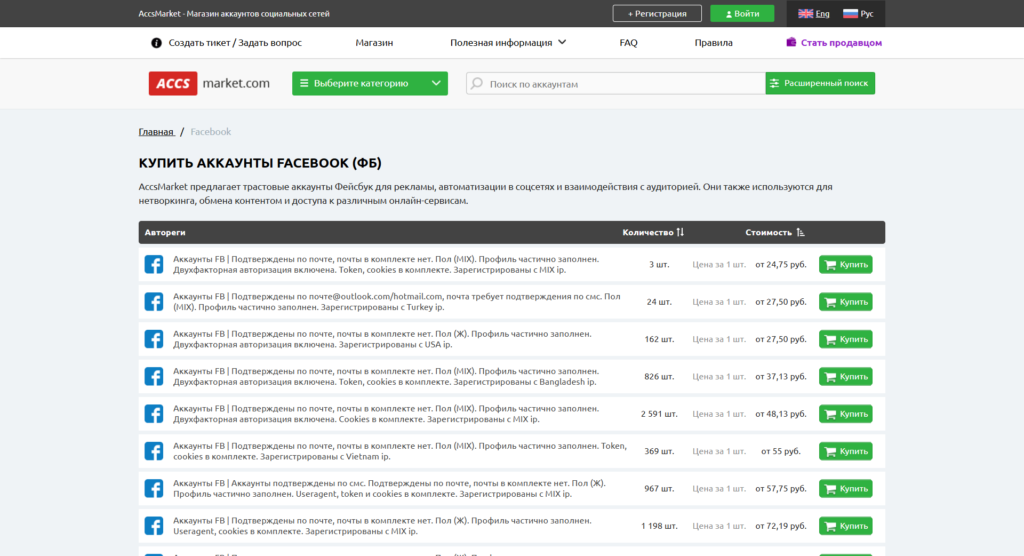This screenshot has height=556, width=1024.
Task: Open Магазин menu item
Action: (374, 42)
